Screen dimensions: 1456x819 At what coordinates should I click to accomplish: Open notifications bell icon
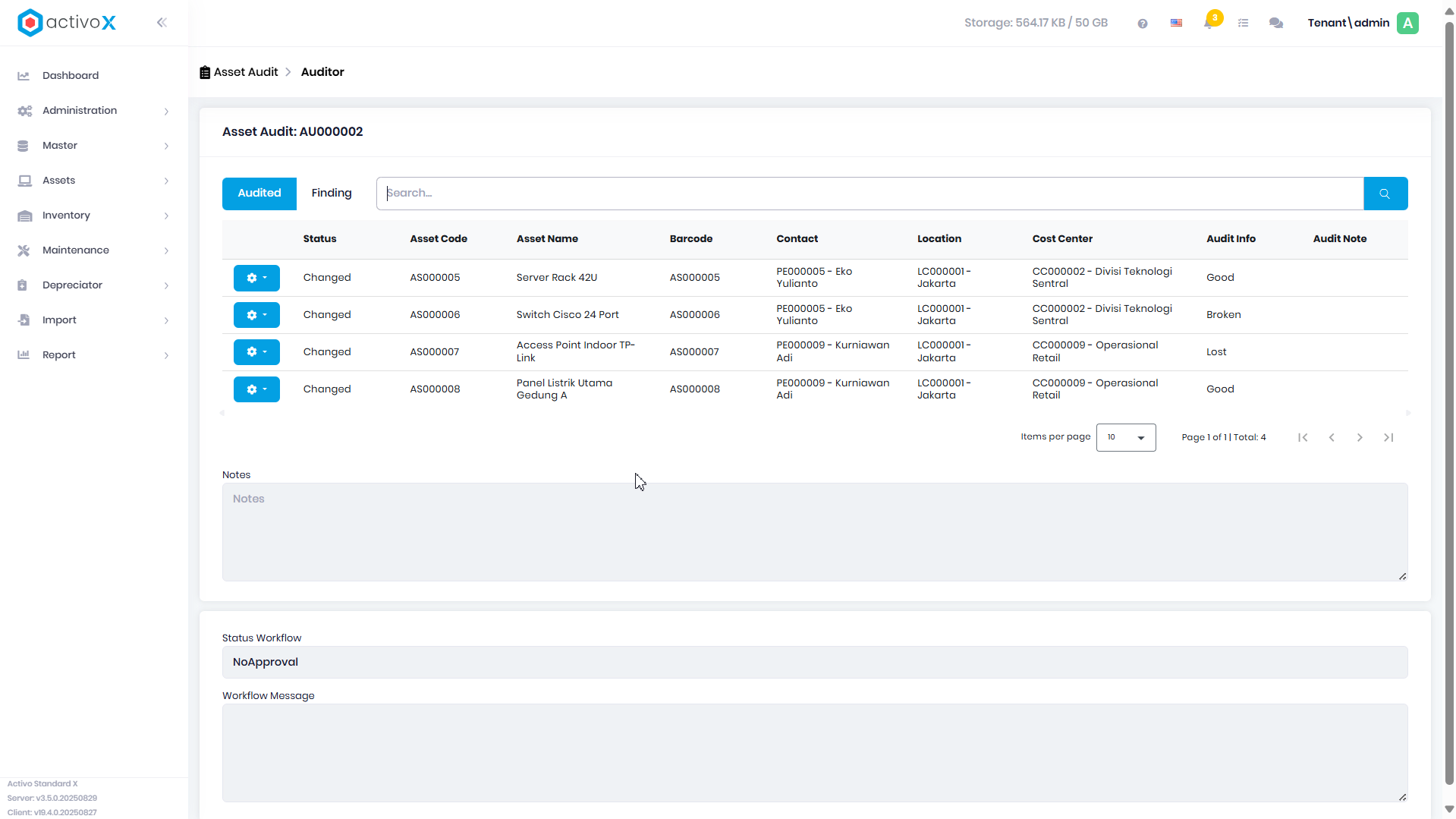(1209, 24)
